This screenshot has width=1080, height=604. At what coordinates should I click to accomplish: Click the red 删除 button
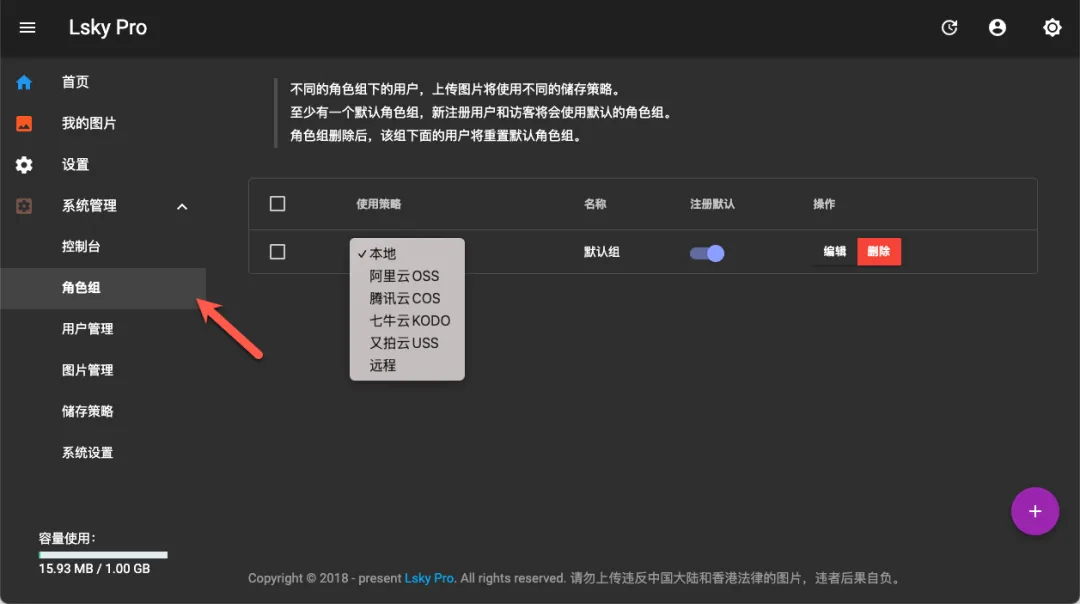(879, 252)
